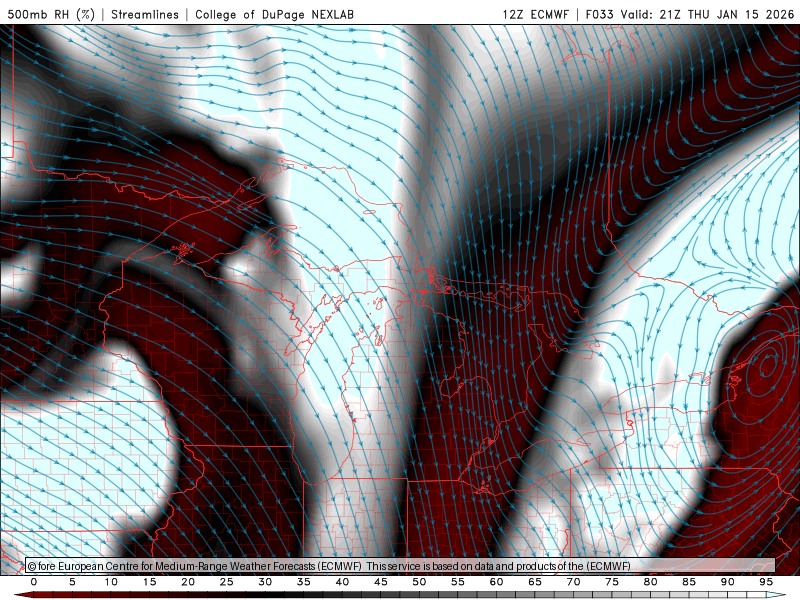This screenshot has width=800, height=600.
Task: Click the "20" label on the color scale
Action: (188, 582)
